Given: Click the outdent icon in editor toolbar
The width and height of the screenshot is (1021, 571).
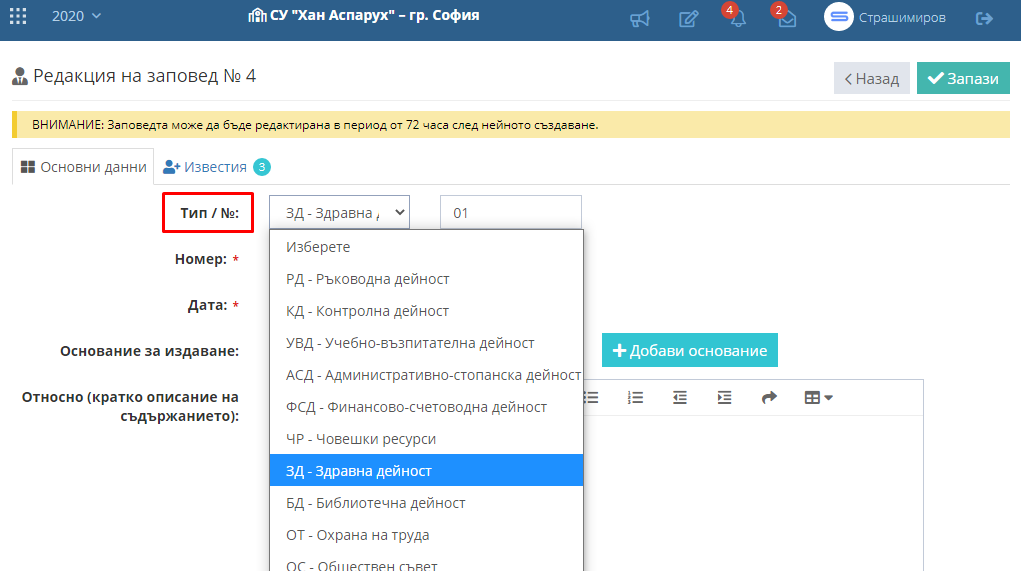Looking at the screenshot, I should point(680,397).
